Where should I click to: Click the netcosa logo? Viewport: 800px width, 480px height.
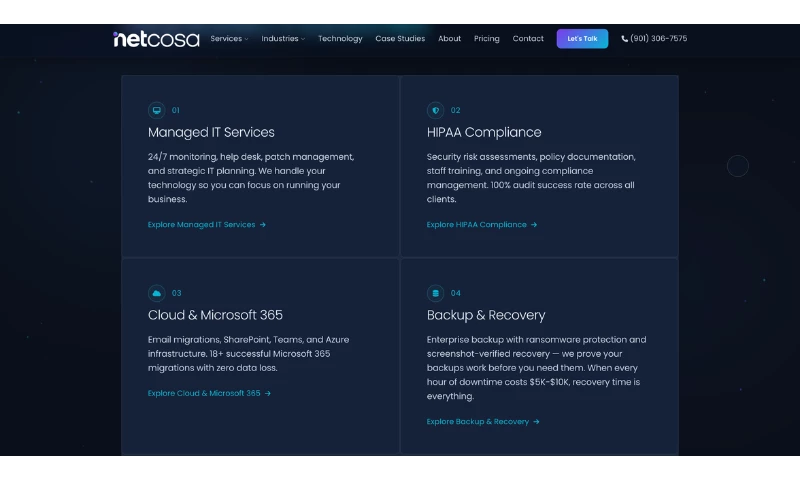[x=156, y=39]
